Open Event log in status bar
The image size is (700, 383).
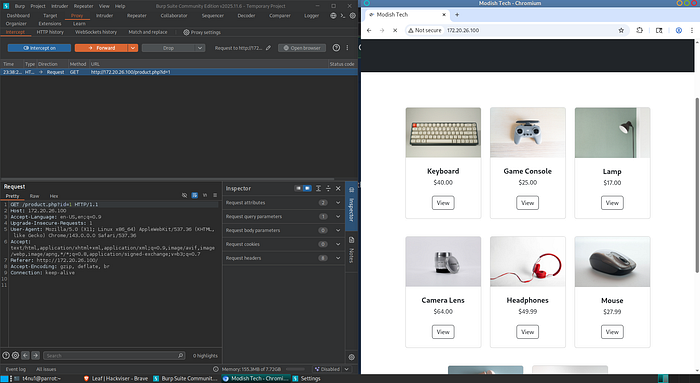[x=16, y=369]
